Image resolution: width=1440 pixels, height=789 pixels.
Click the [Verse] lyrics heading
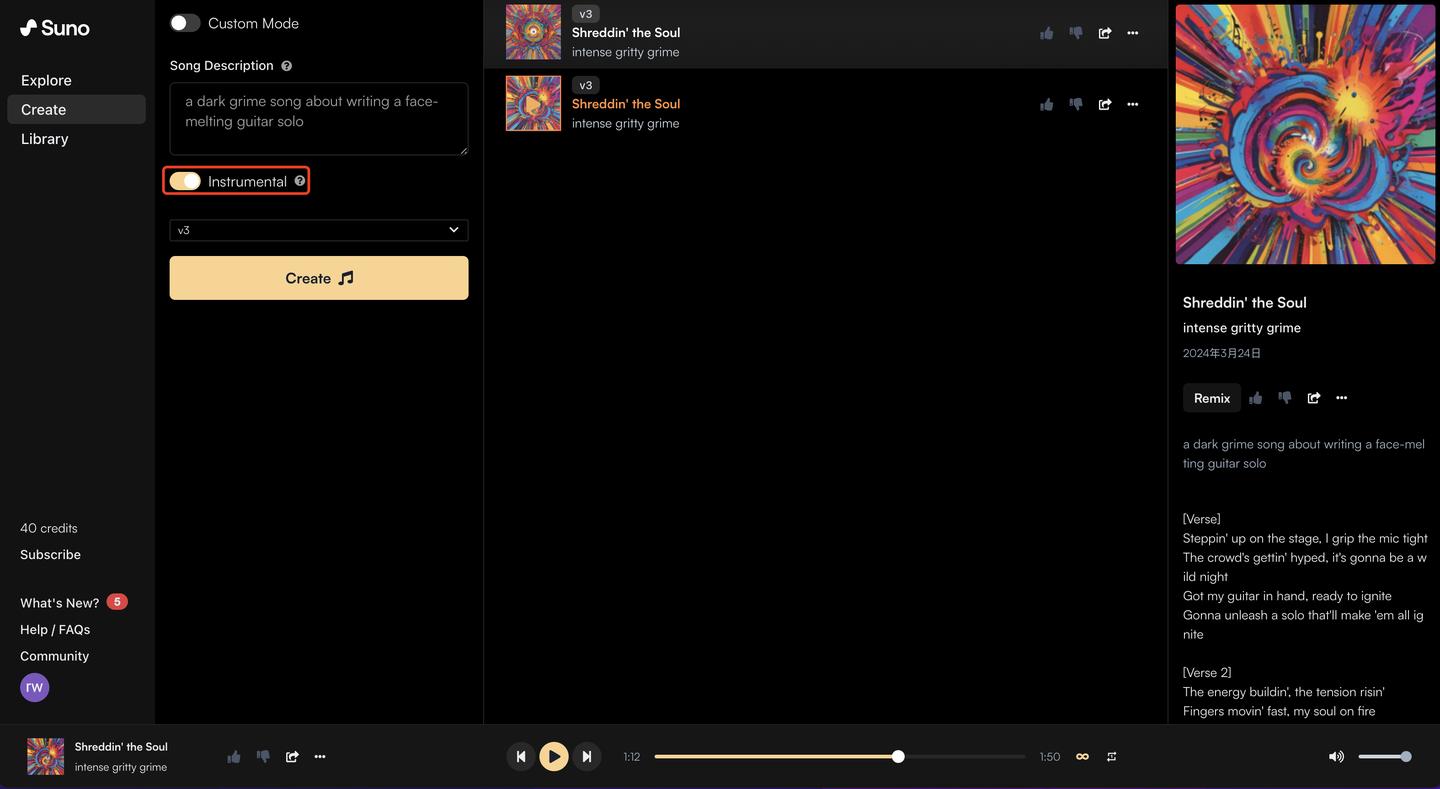click(x=1202, y=519)
